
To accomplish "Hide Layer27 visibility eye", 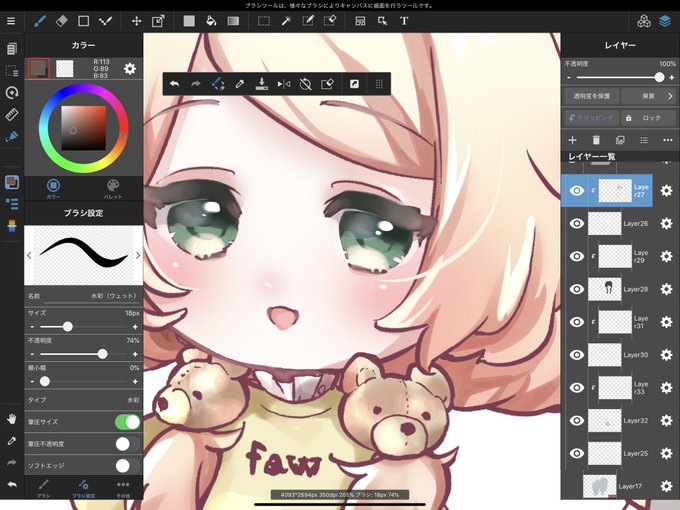I will [576, 190].
